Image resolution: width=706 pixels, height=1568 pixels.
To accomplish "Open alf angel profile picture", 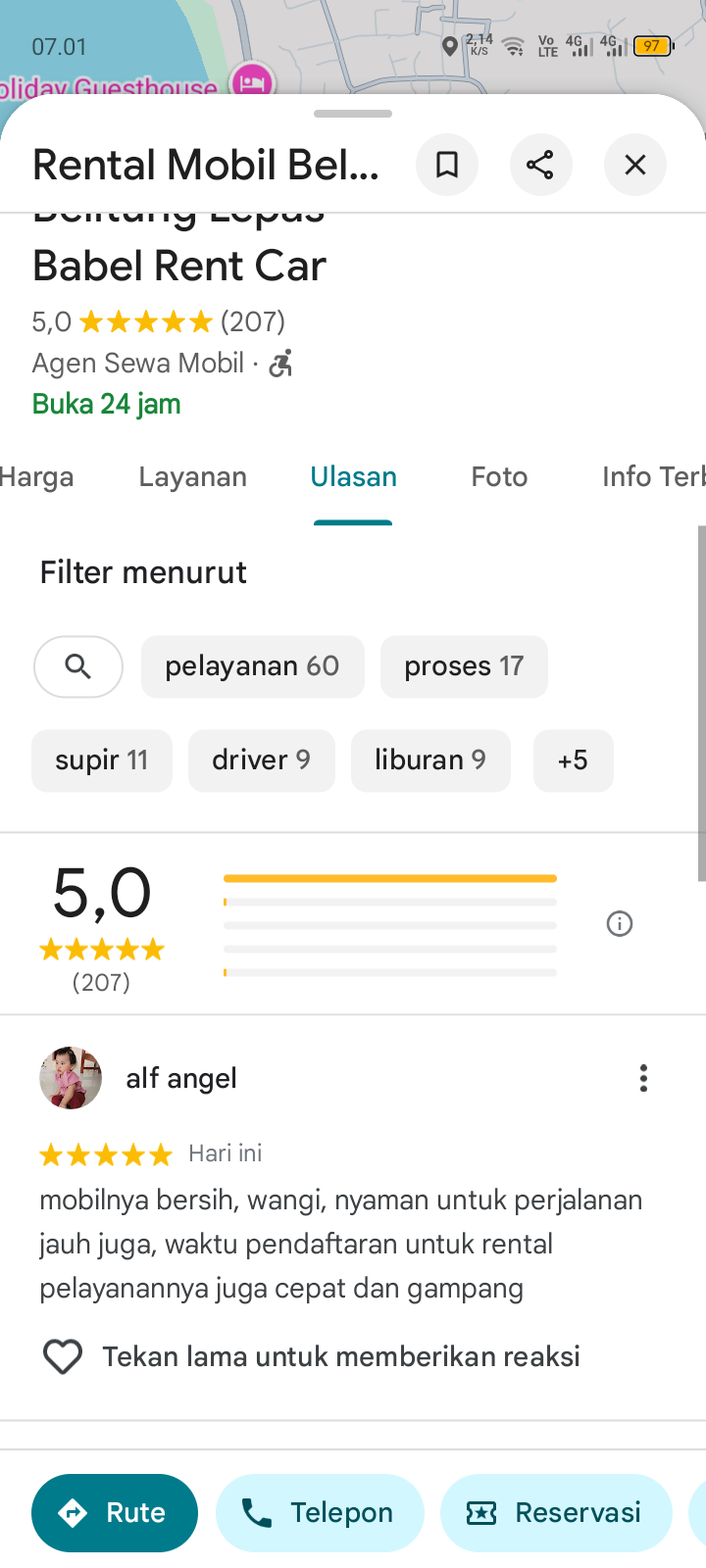I will (x=71, y=1078).
